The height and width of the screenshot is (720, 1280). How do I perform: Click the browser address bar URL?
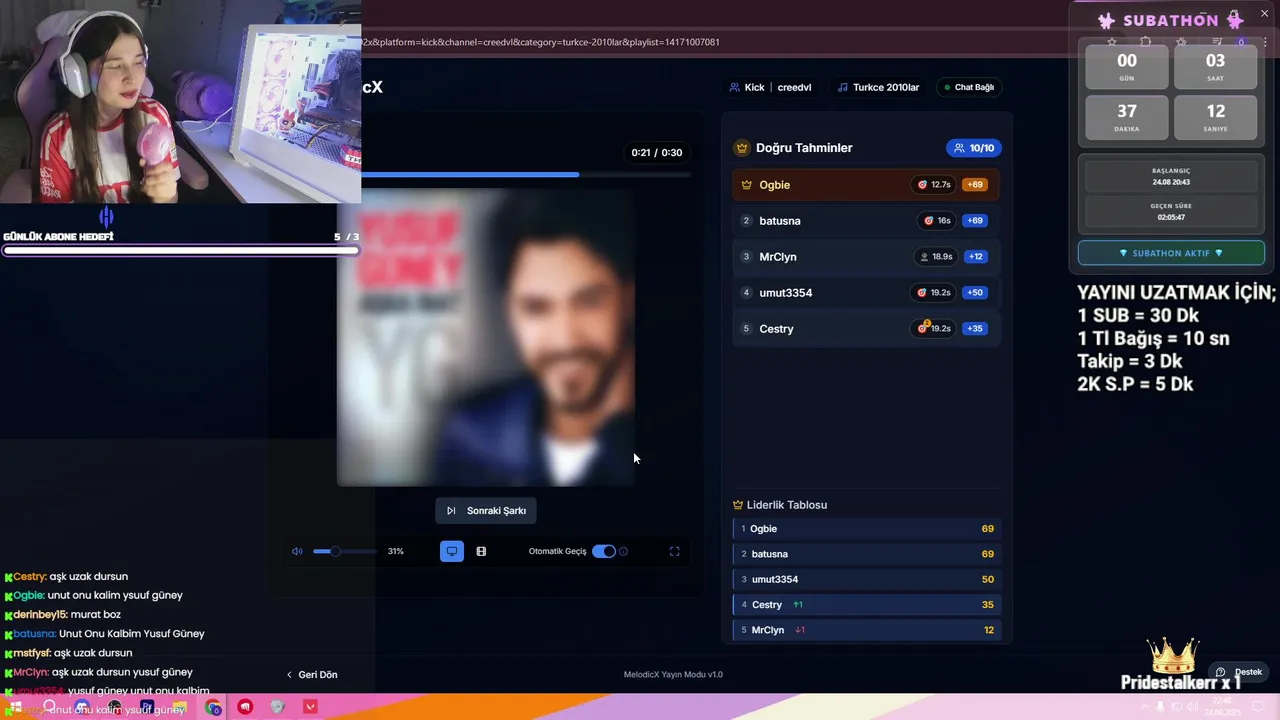coord(540,42)
